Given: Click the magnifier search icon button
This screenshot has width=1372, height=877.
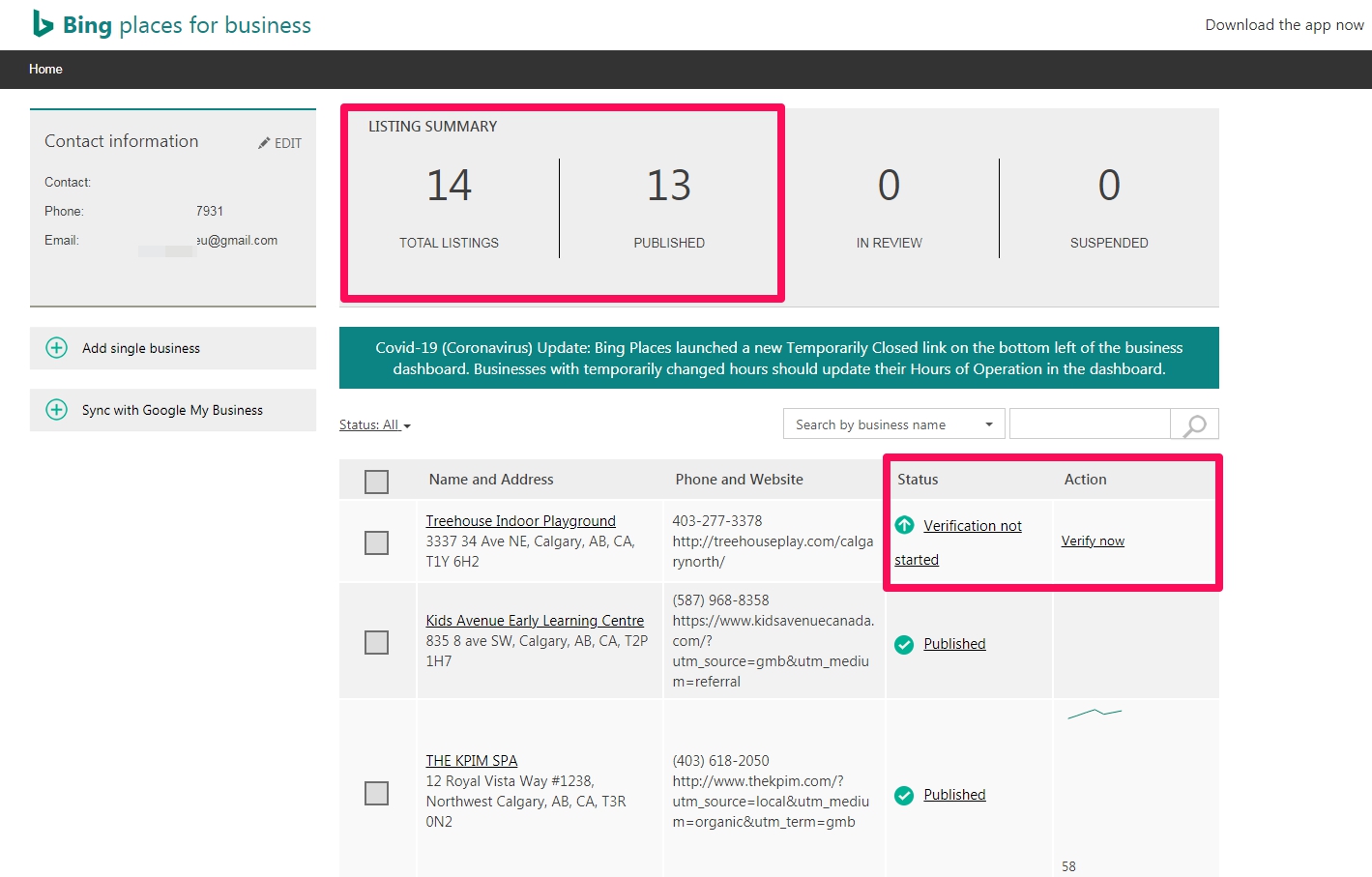Looking at the screenshot, I should [x=1195, y=424].
